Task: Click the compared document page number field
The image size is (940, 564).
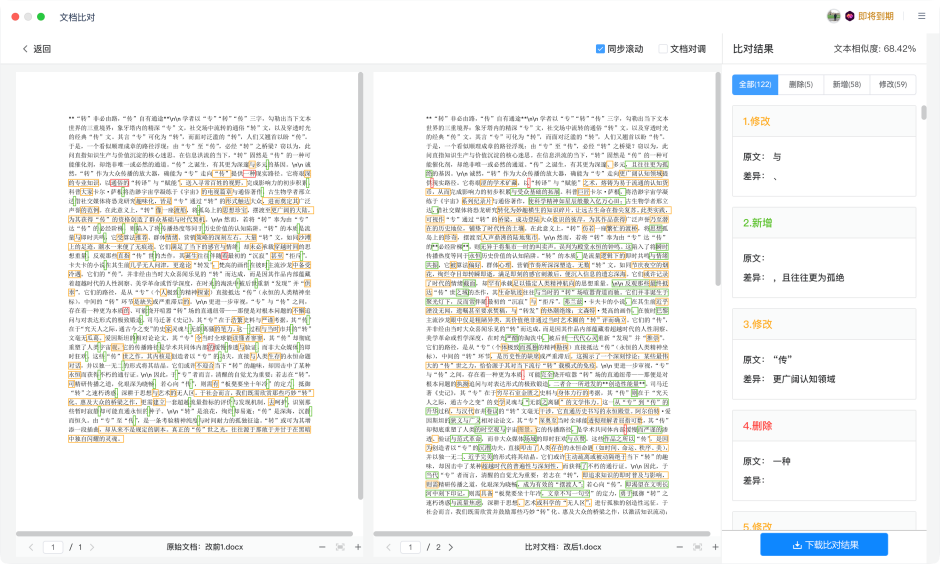Action: click(411, 547)
